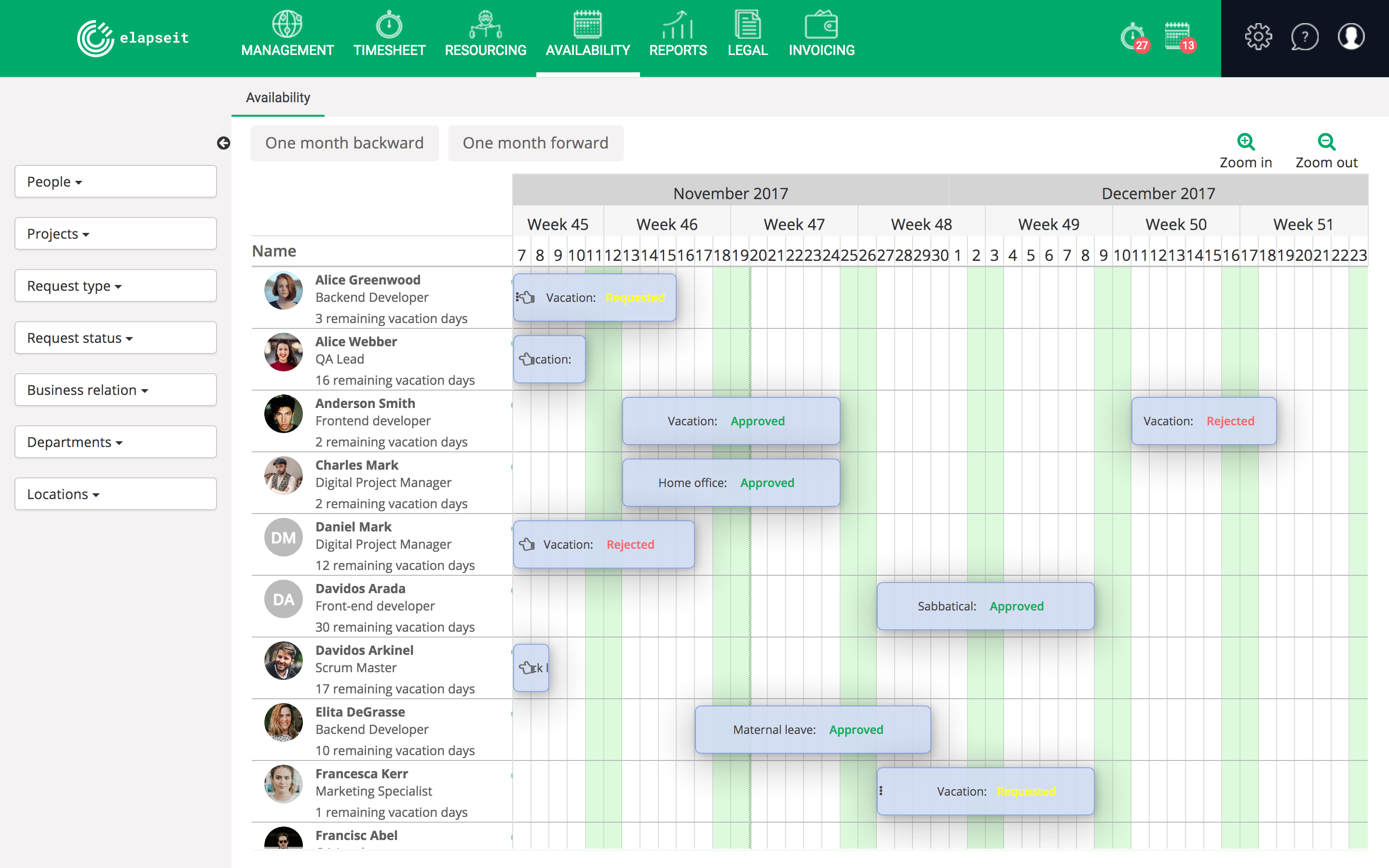
Task: Collapse the filter sidebar with arrow icon
Action: 223,143
